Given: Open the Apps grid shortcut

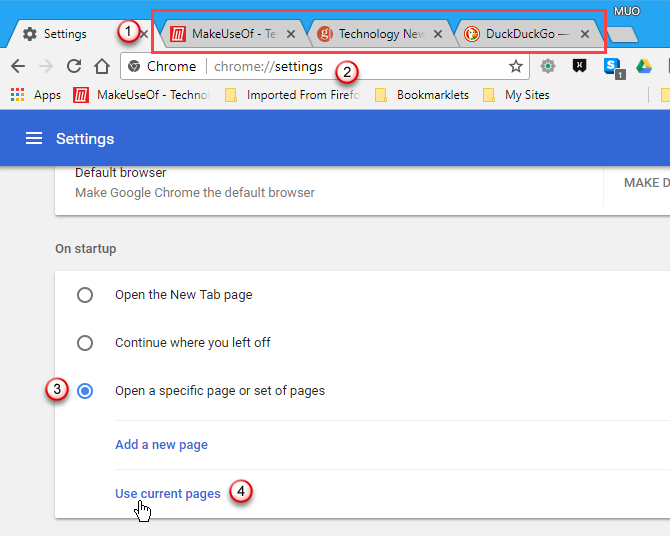Looking at the screenshot, I should 35,95.
